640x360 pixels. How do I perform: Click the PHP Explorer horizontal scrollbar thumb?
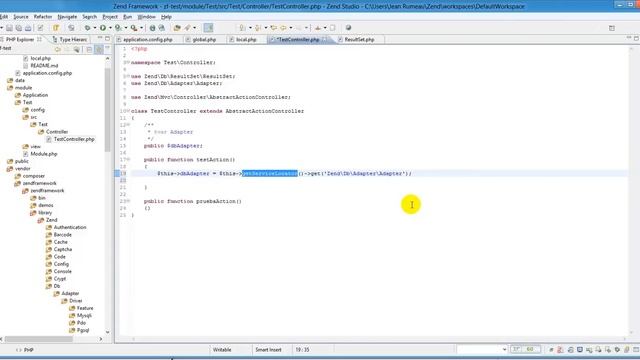tap(39, 339)
